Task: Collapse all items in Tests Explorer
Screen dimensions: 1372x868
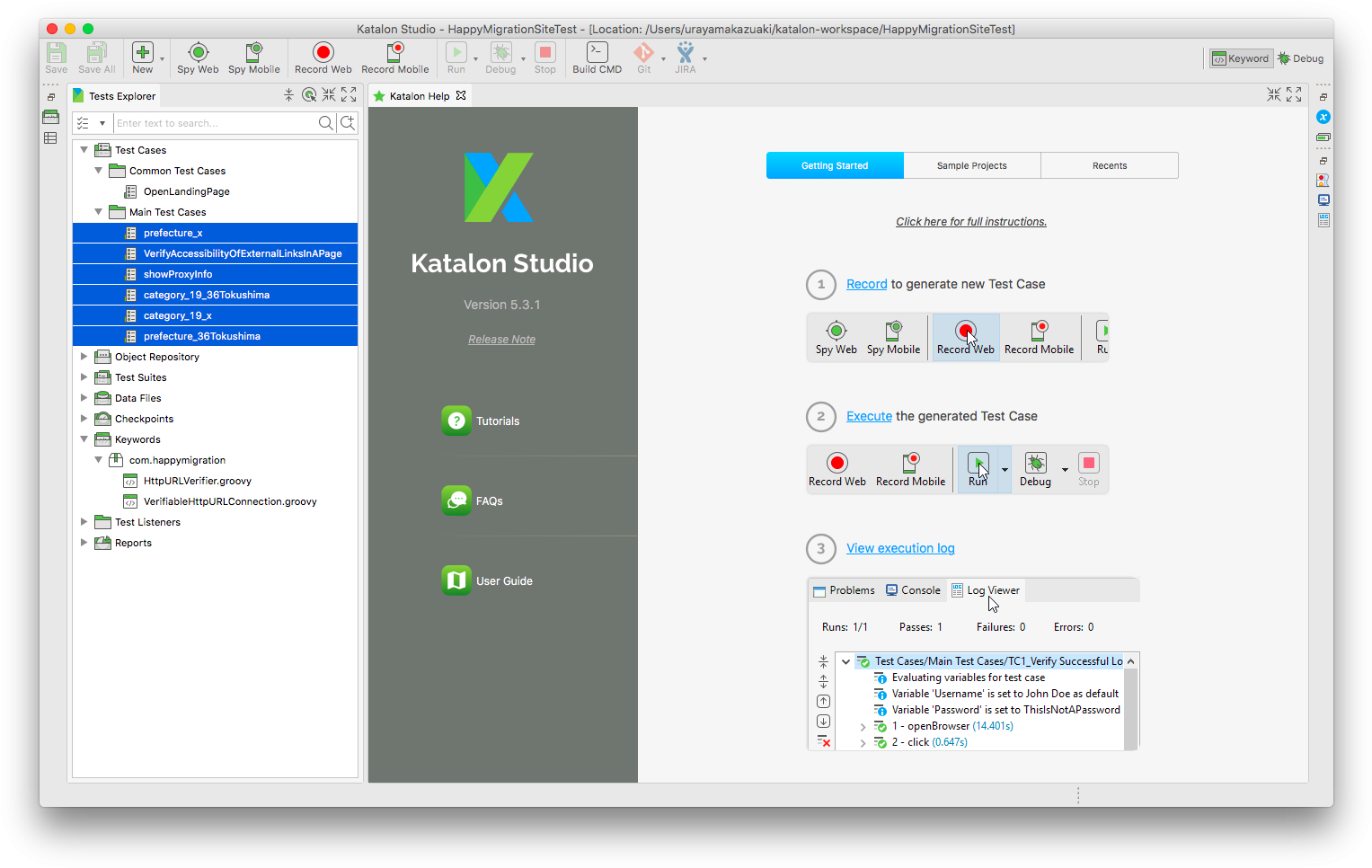Action: [289, 94]
